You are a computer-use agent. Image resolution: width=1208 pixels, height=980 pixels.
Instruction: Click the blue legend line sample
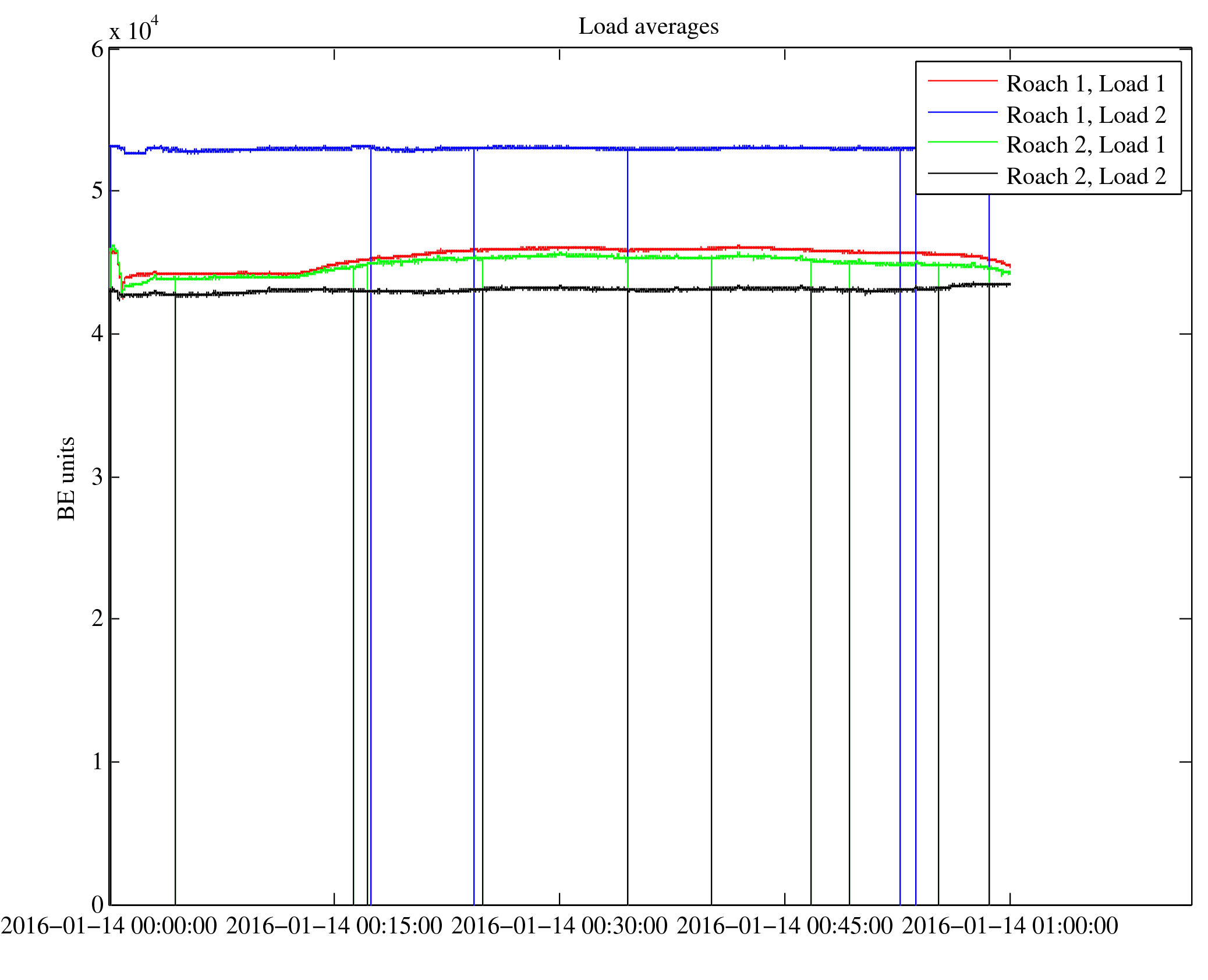click(962, 112)
